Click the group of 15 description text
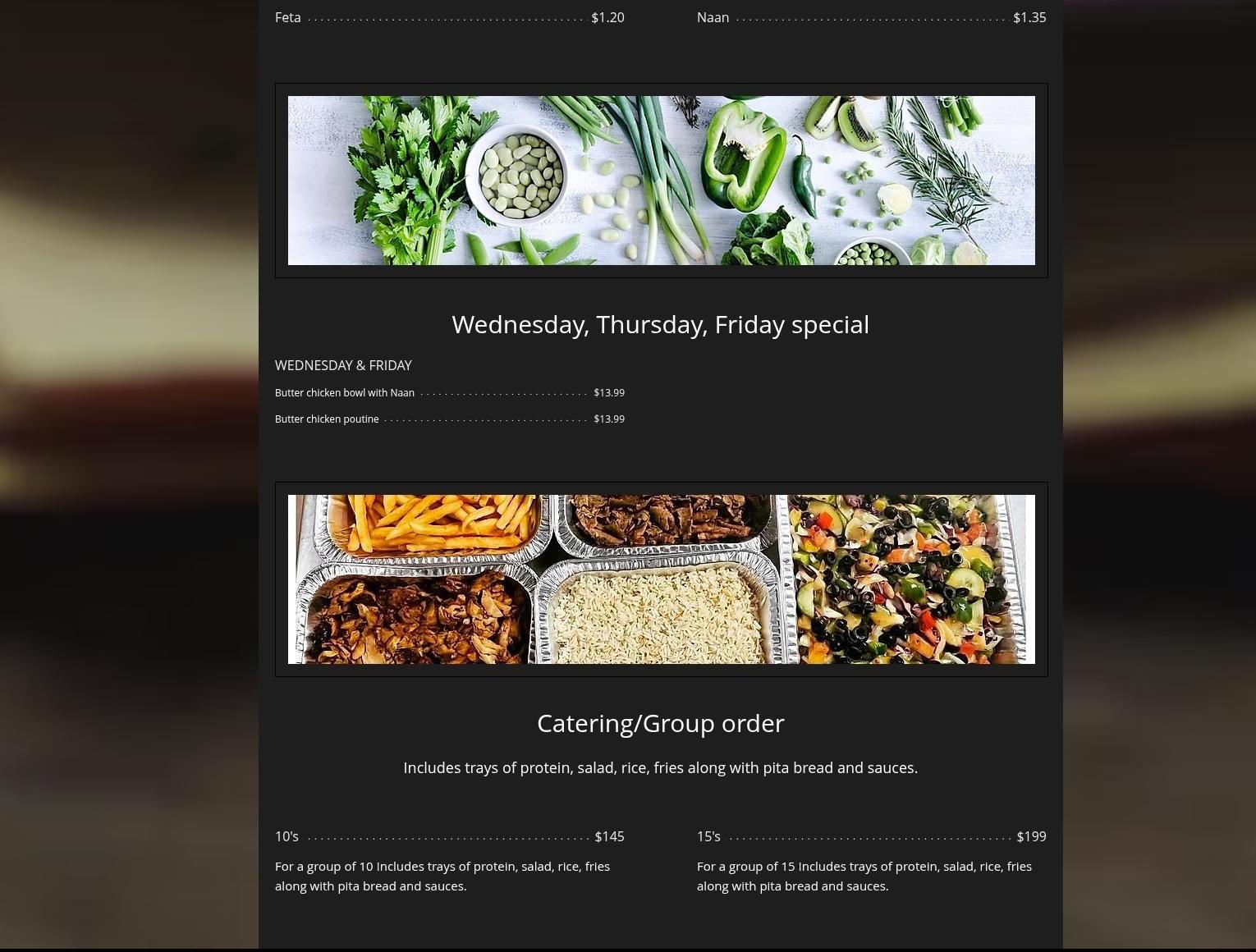 click(865, 876)
